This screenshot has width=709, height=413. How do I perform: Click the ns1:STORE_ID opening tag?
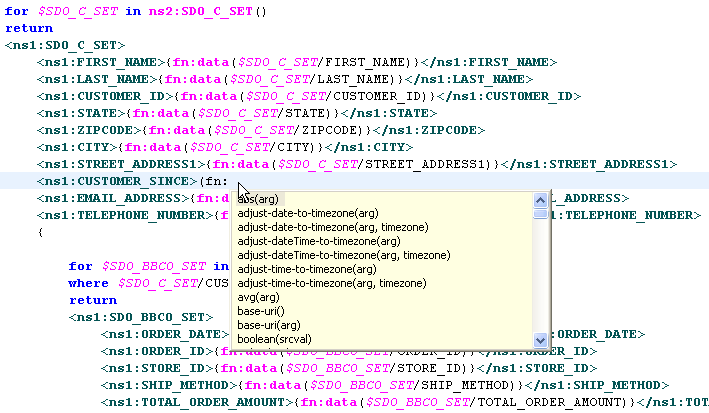tap(157, 369)
